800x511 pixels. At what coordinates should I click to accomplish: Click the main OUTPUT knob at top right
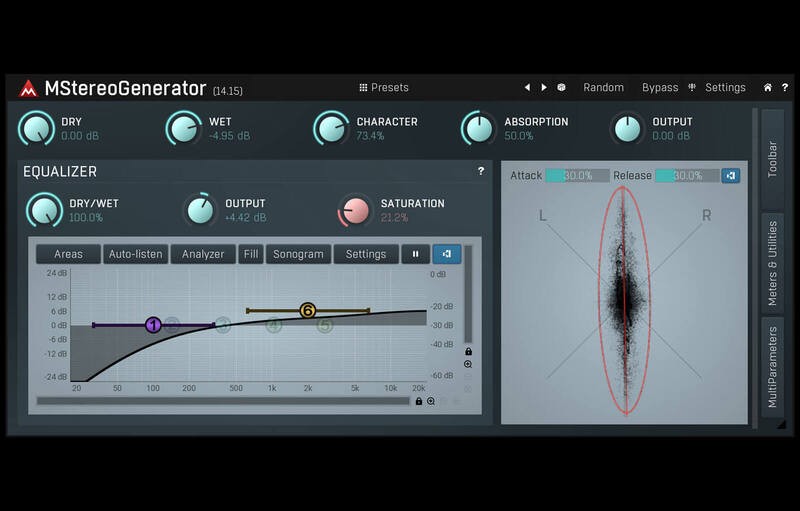coord(627,129)
